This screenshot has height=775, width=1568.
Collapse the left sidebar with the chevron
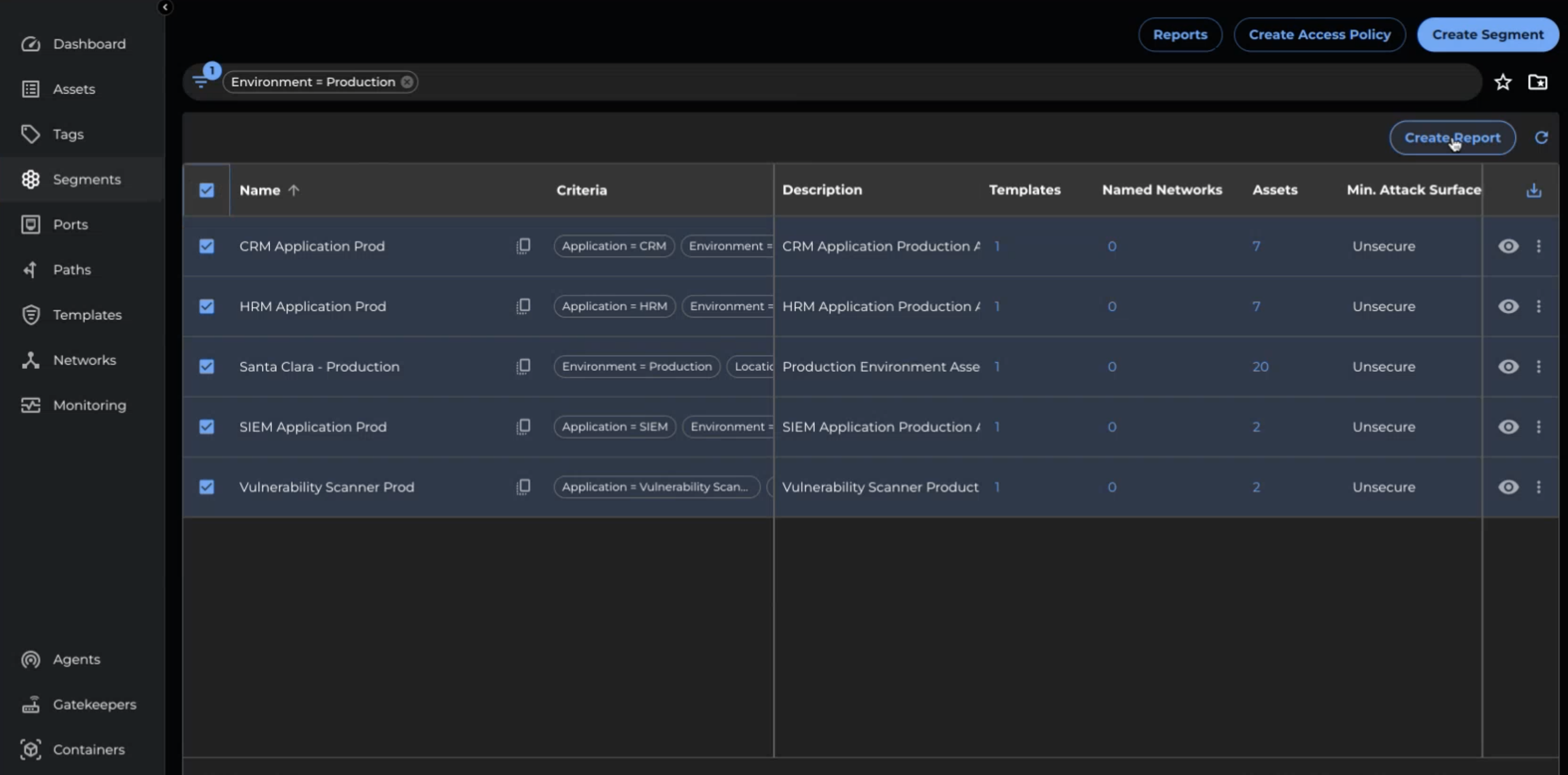coord(165,7)
